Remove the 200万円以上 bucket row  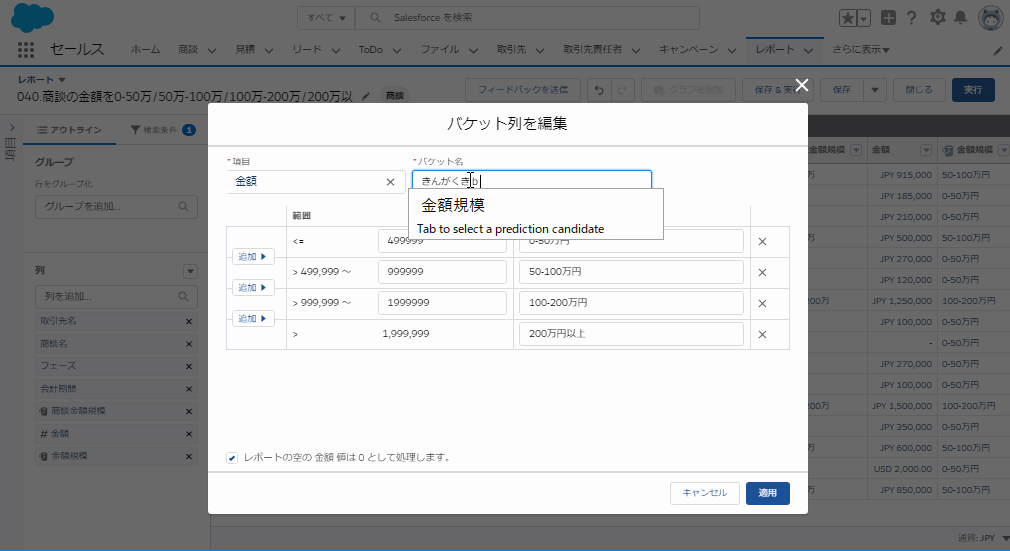coord(763,334)
